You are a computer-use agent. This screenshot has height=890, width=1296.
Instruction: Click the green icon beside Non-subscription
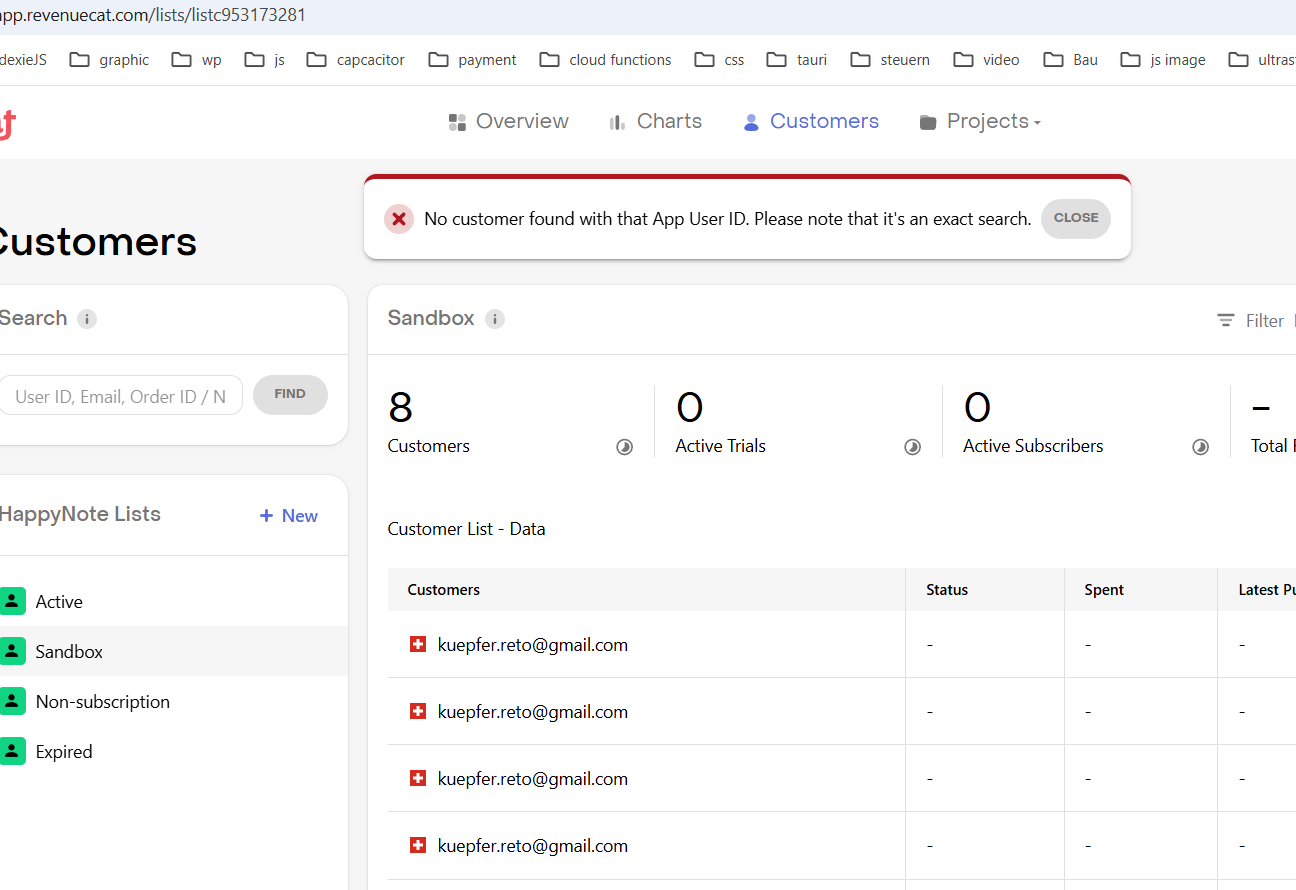pyautogui.click(x=12, y=701)
